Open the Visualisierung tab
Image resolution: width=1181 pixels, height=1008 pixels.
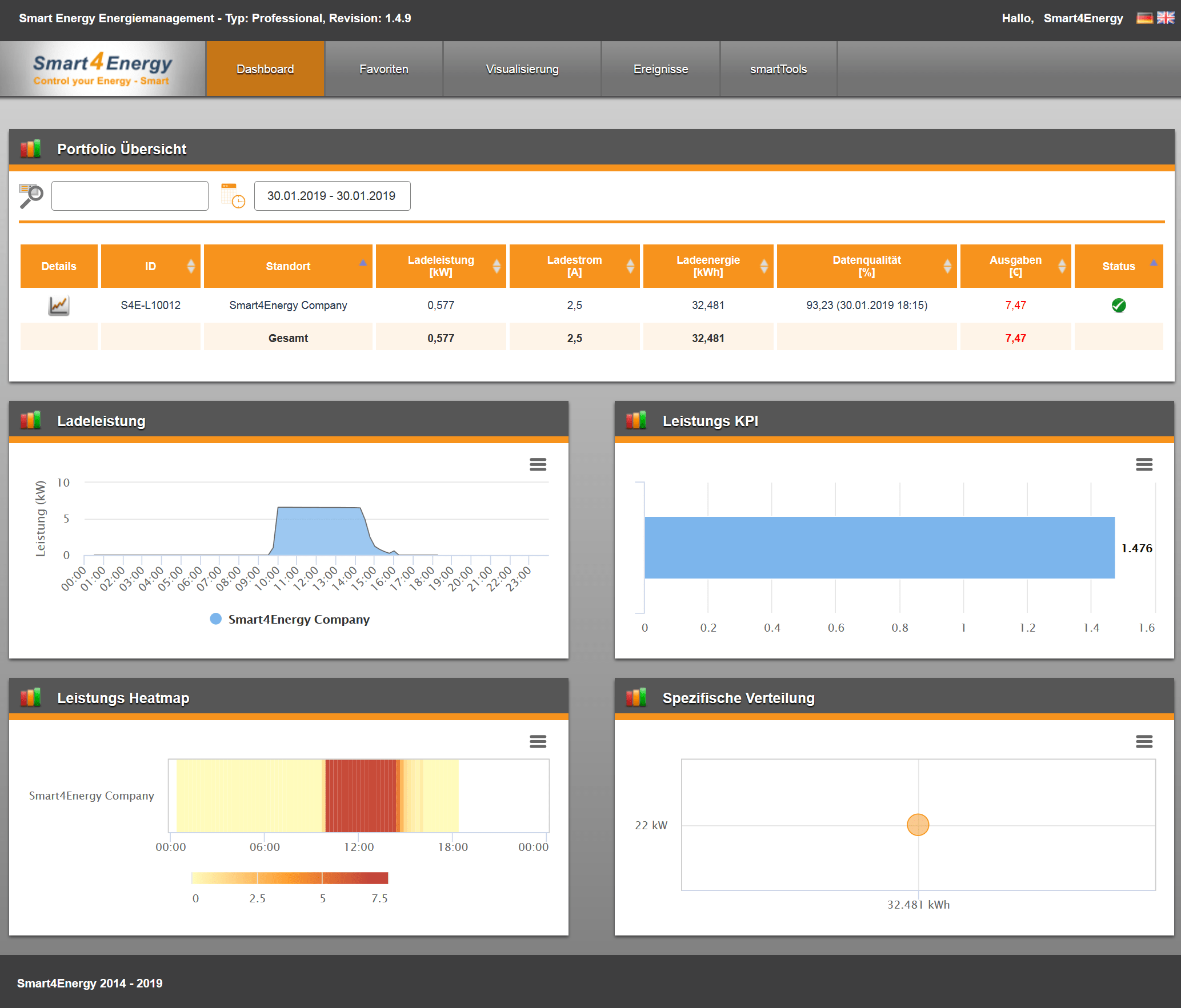(522, 69)
